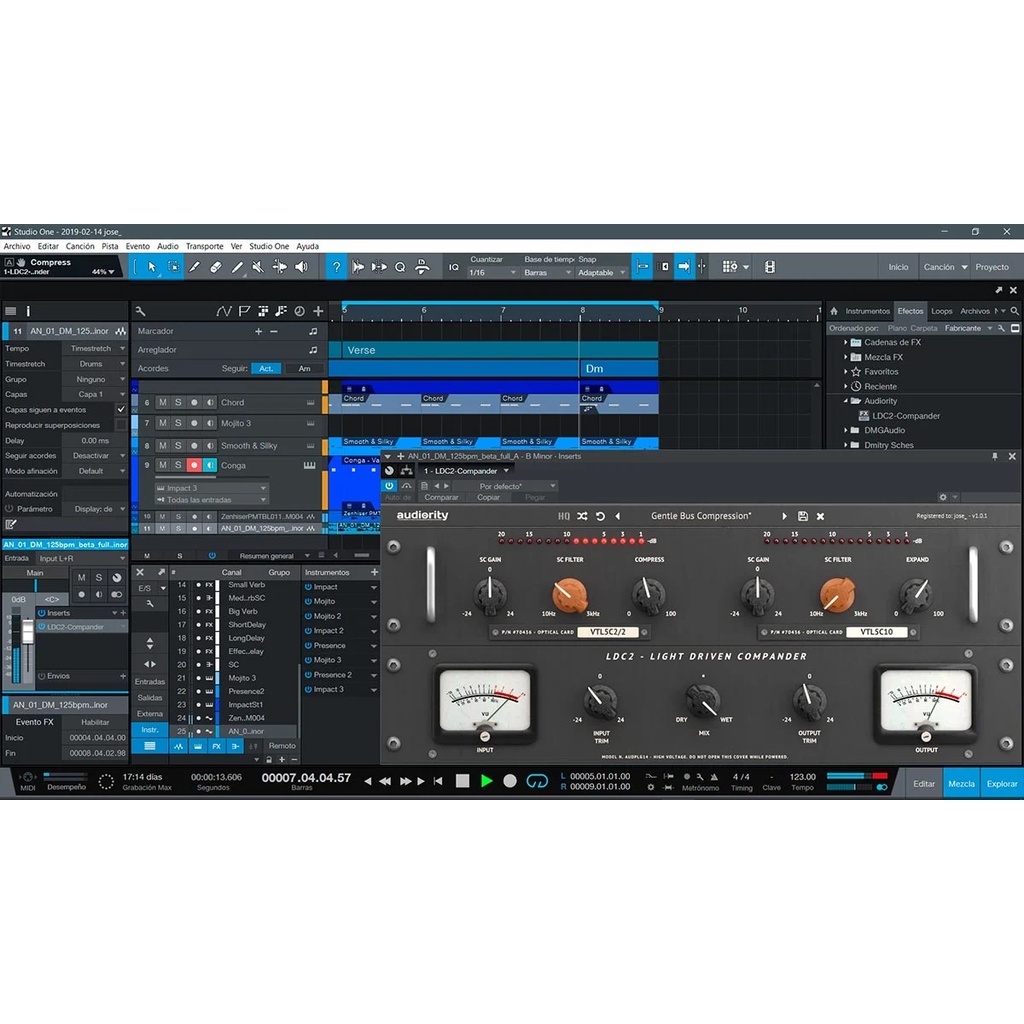Click the Copiar button
Image resolution: width=1024 pixels, height=1024 pixels.
click(x=488, y=497)
